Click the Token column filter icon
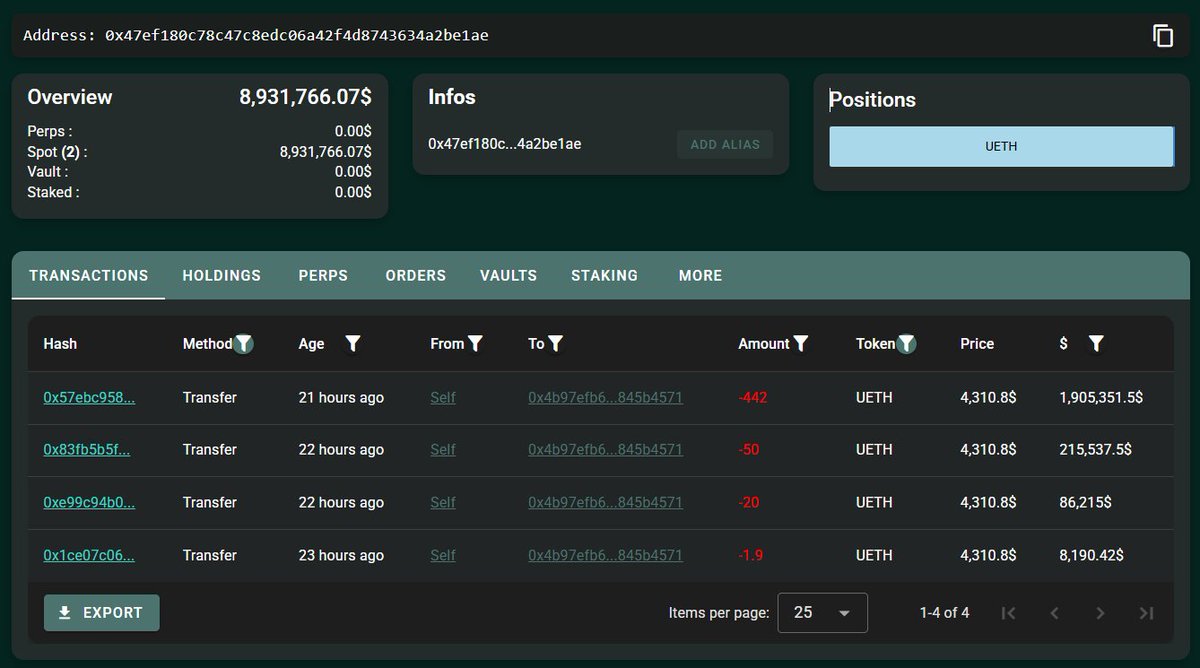 (906, 344)
